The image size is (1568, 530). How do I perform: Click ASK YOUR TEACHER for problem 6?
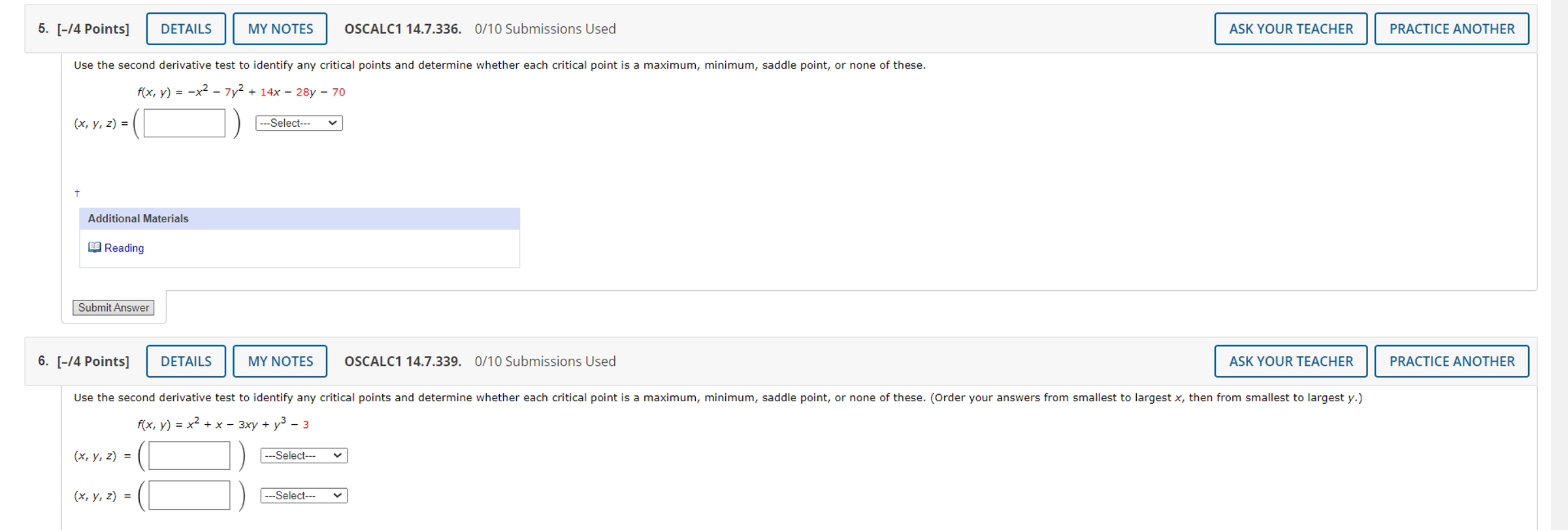(1290, 361)
